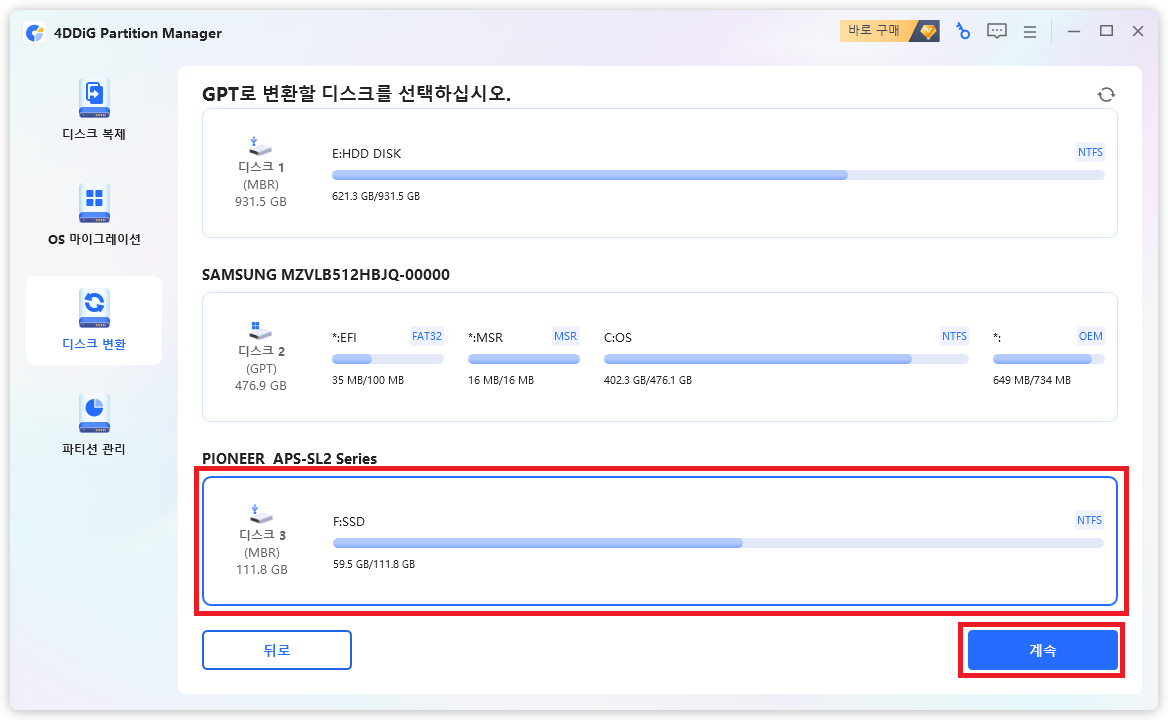
Task: Click the OEM partition usage bar
Action: (1049, 359)
